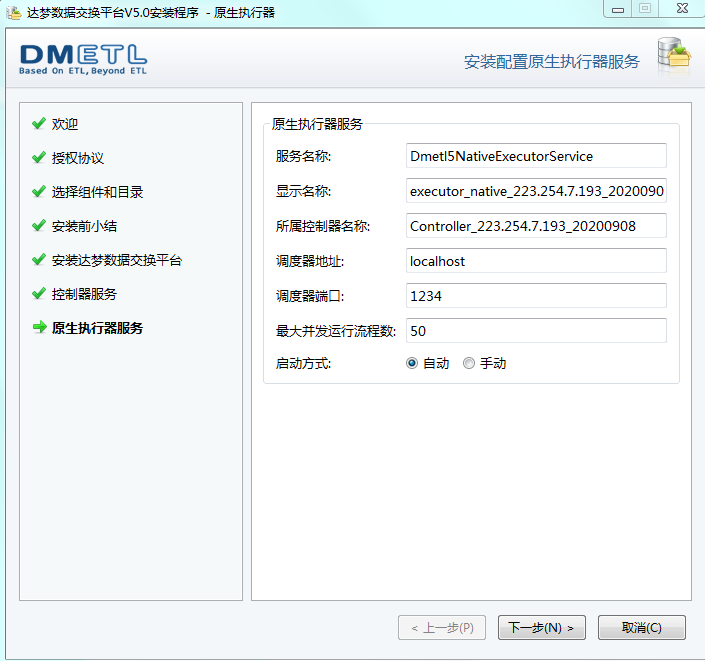
Task: Click the 控制器服务 step label
Action: pos(84,294)
